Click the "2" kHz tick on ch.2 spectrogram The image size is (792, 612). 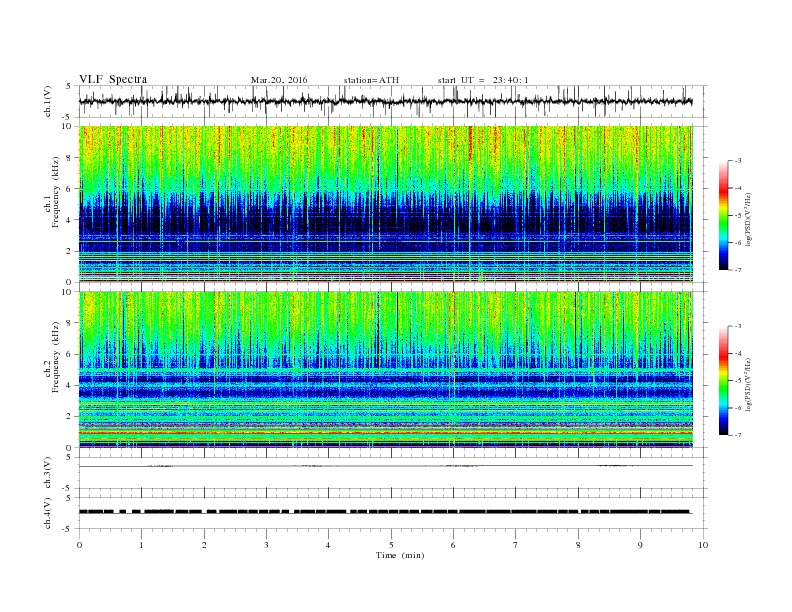tap(70, 417)
